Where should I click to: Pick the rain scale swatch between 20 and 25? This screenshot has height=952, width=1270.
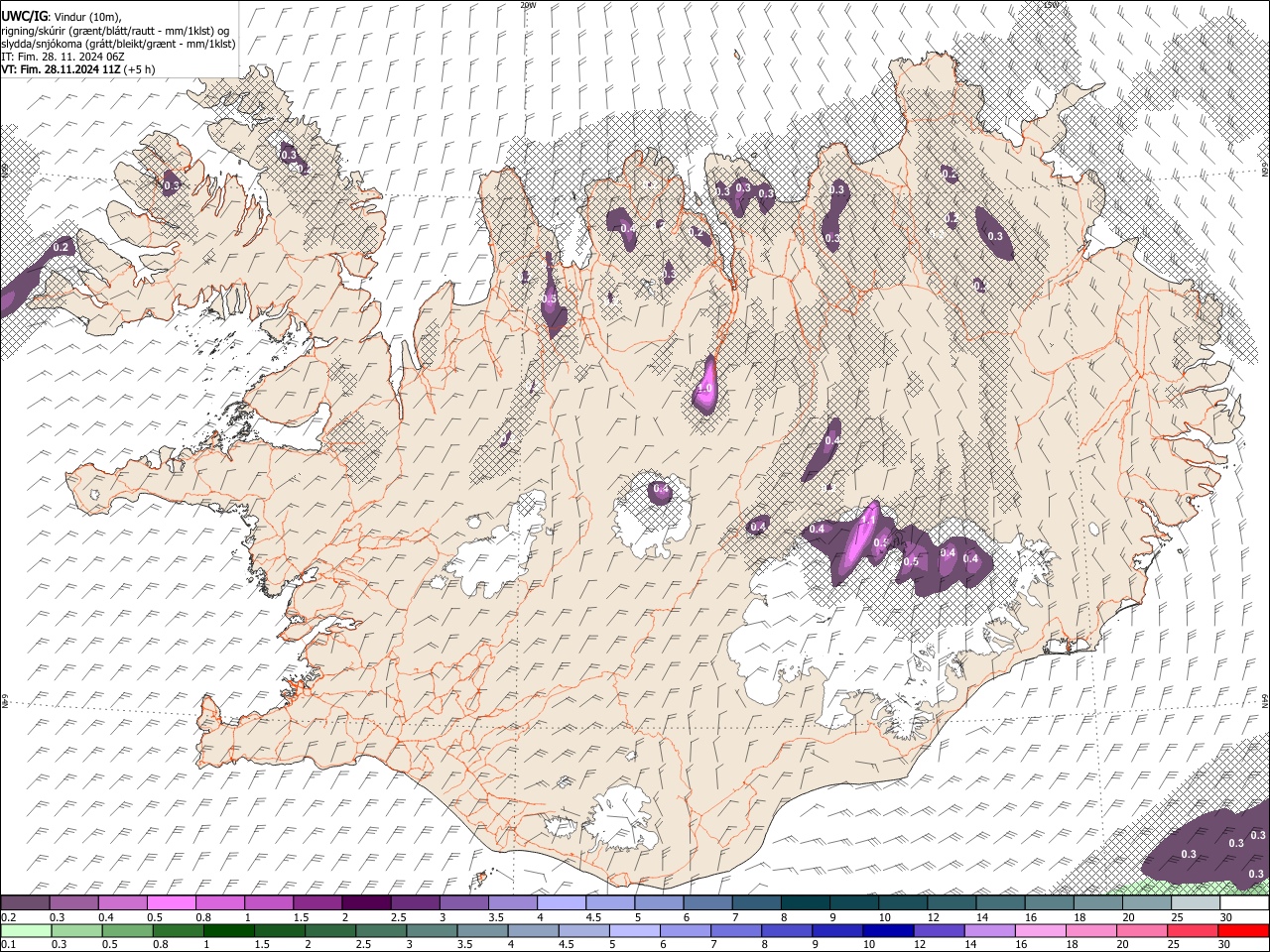[1142, 930]
